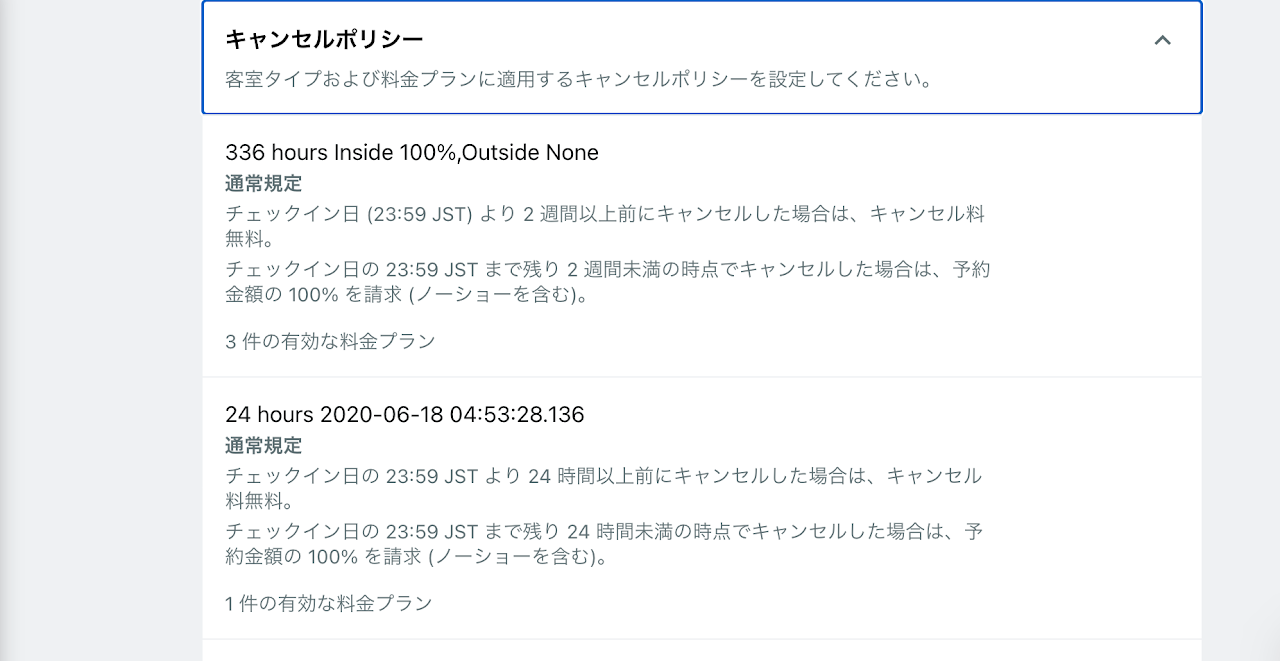
Task: Click the (ノーショーを含む) text in the 336 hours policy
Action: click(505, 296)
